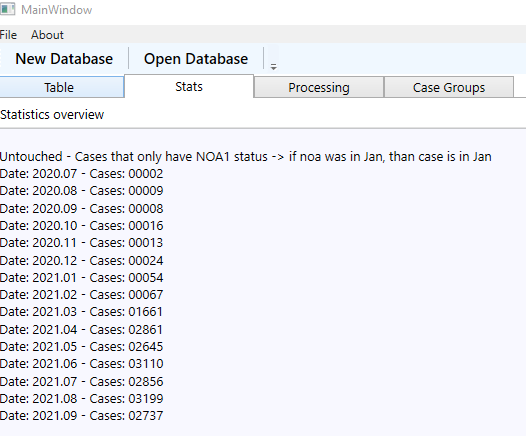Select the Stats tab

189,87
